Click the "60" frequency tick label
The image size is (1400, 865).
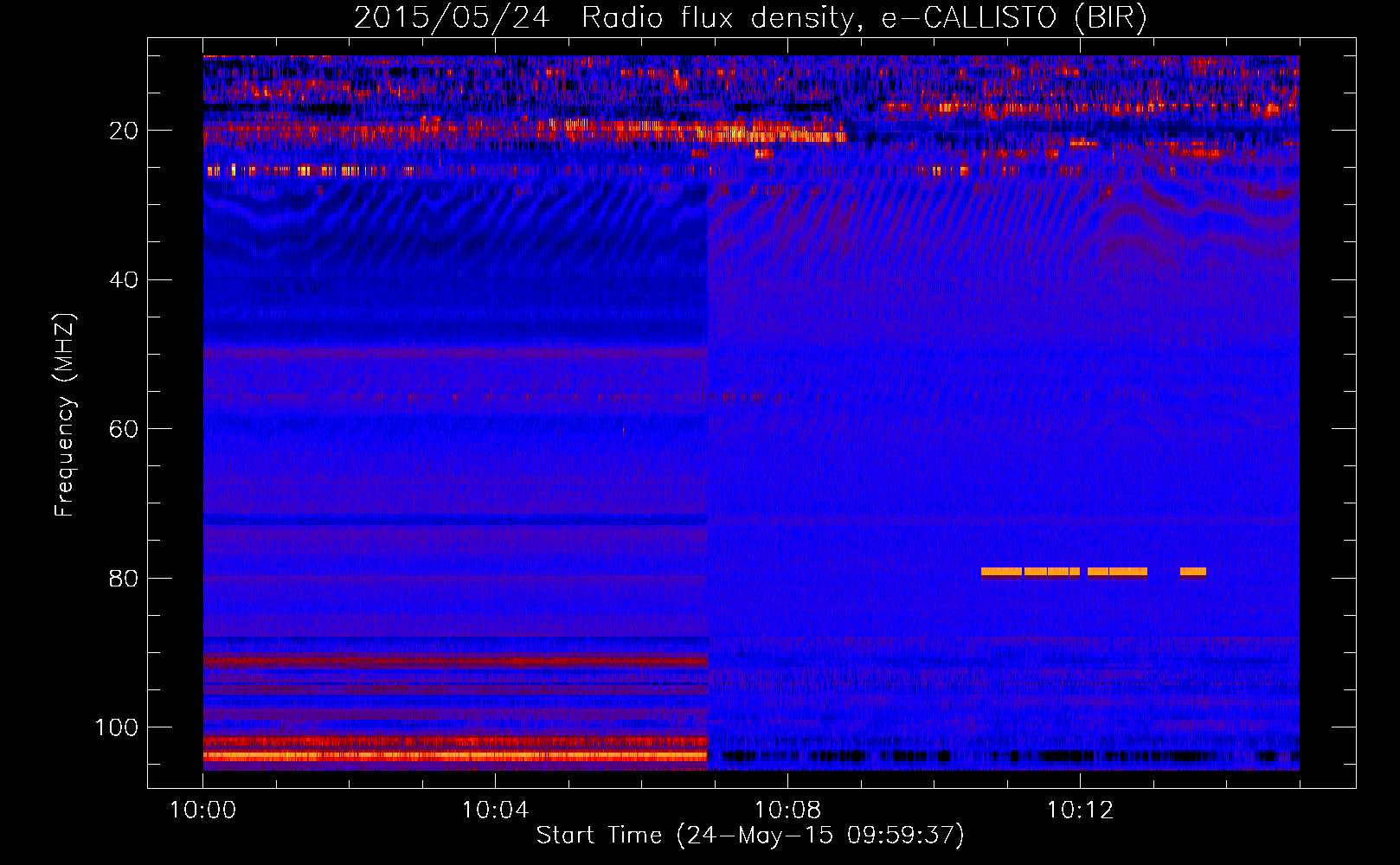click(125, 429)
